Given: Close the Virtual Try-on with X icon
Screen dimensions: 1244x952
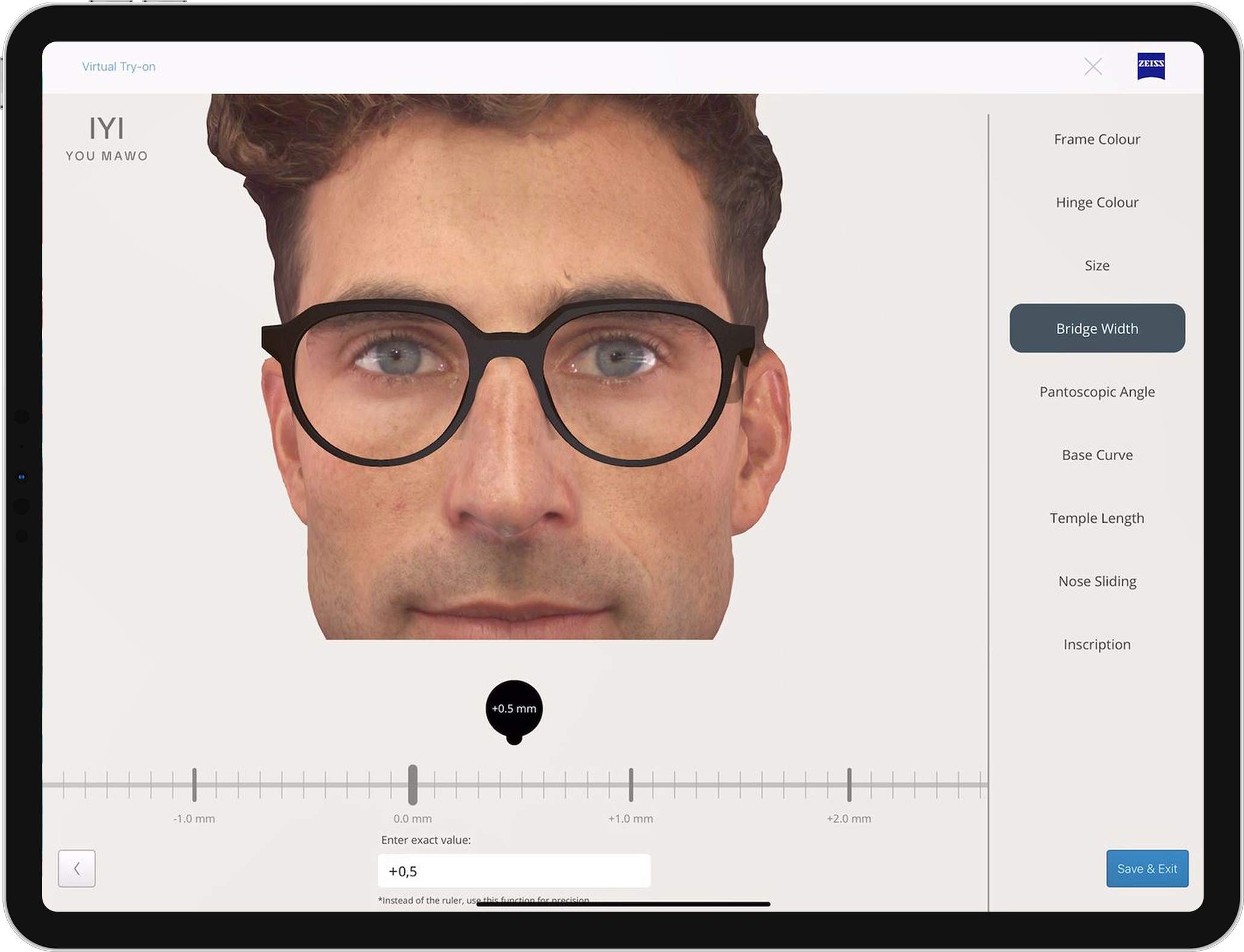Looking at the screenshot, I should 1093,66.
